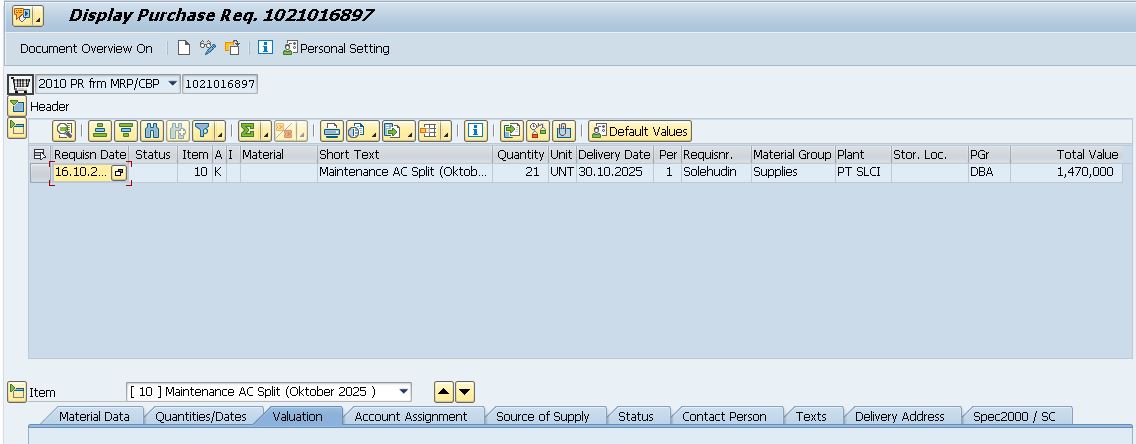Click the blue information icon in grid toolbar

(476, 131)
